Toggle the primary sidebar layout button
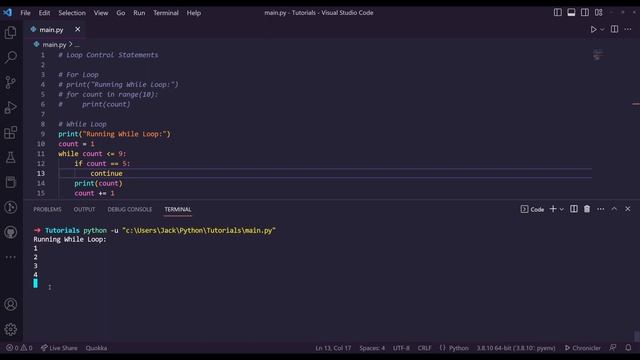640x360 pixels. point(558,13)
